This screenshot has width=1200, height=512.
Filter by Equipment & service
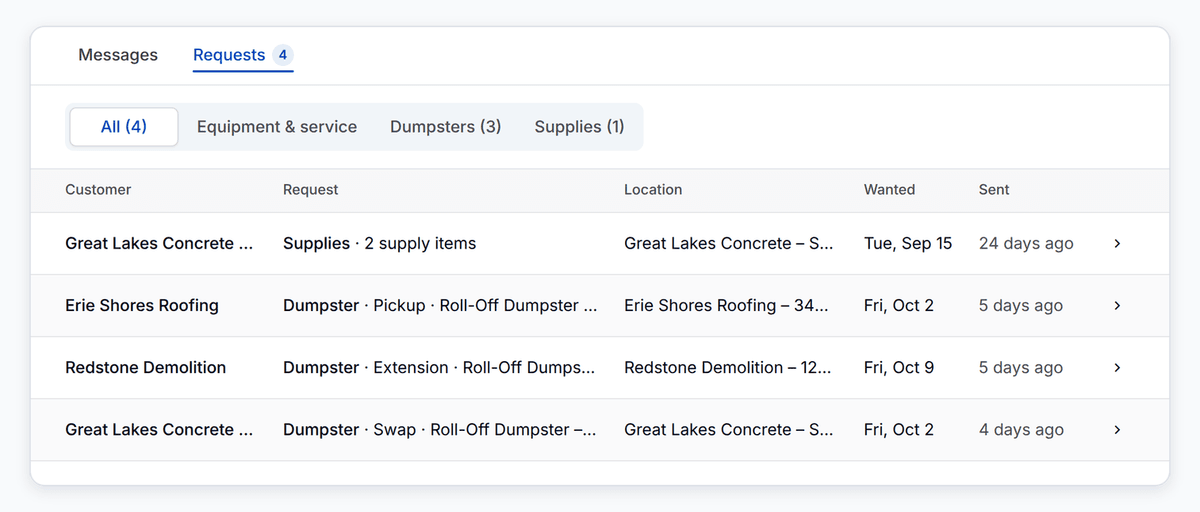click(x=277, y=127)
